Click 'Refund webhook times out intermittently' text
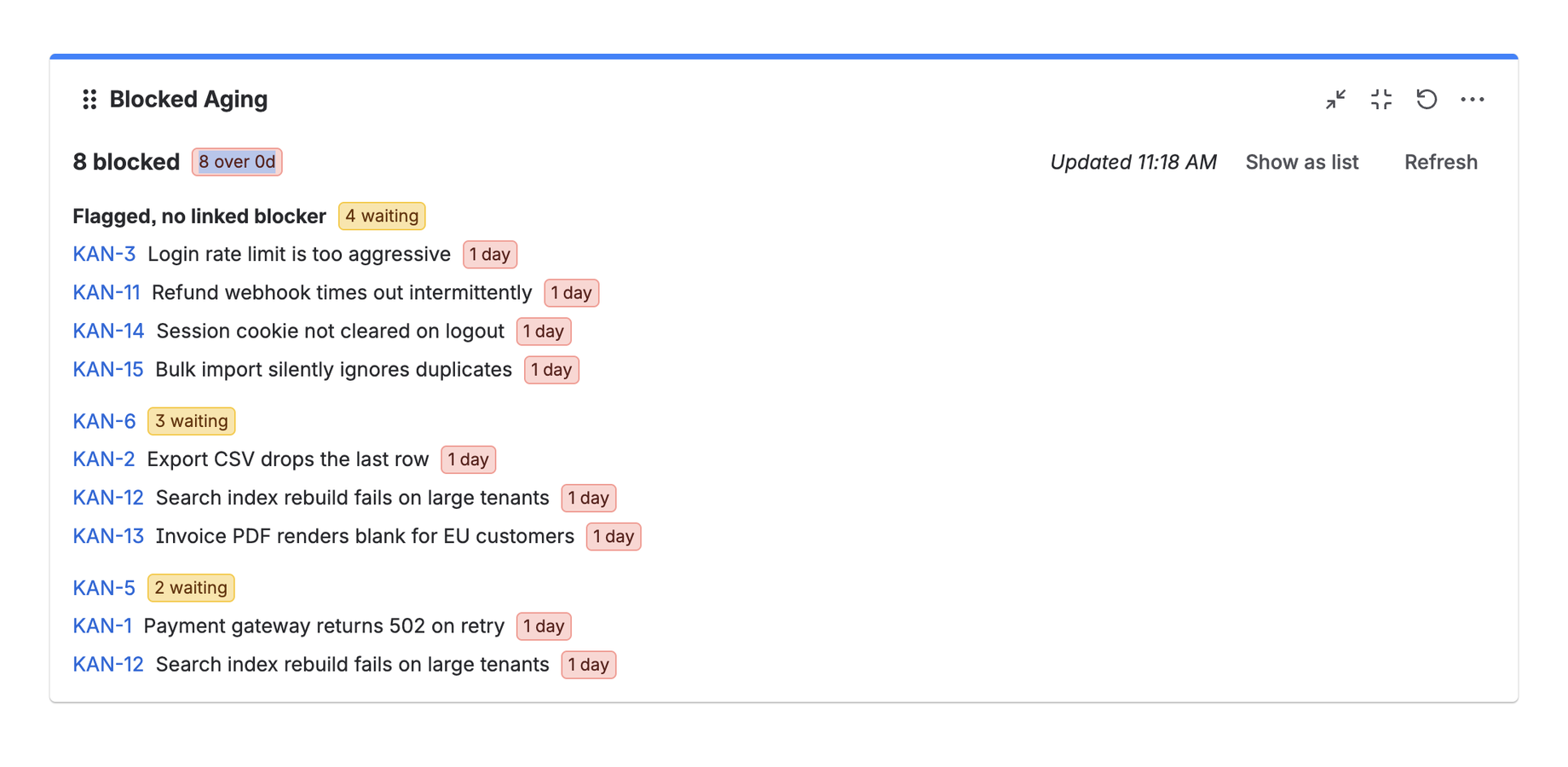 [x=342, y=292]
